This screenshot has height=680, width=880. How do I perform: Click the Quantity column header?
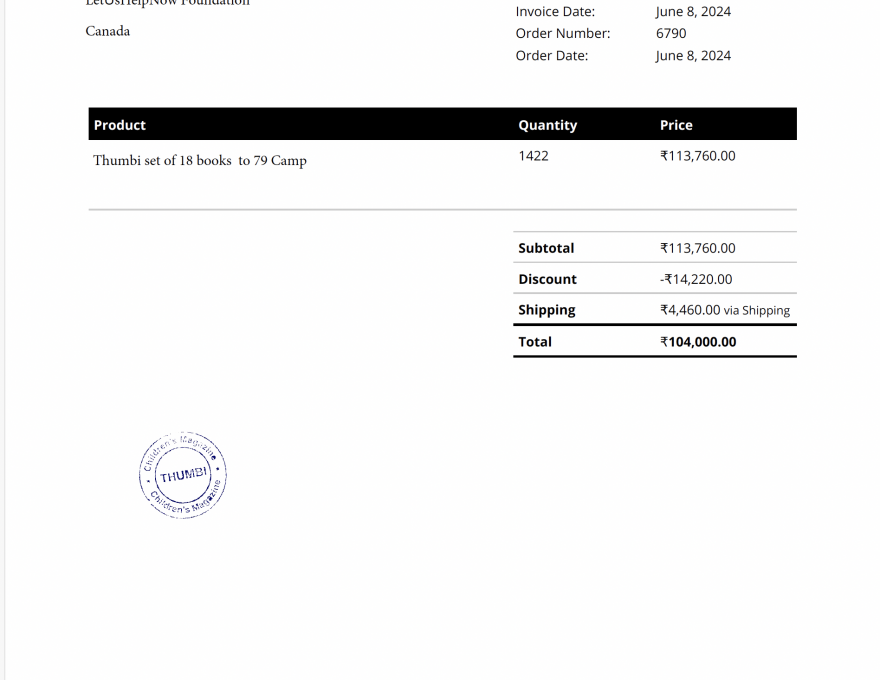pos(547,125)
